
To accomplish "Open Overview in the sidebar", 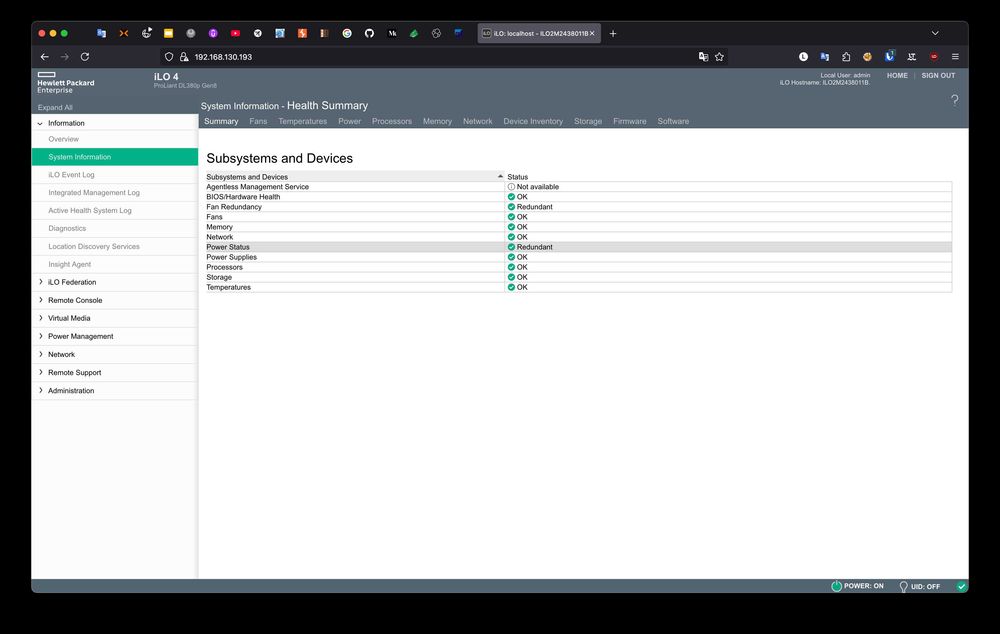I will [x=64, y=139].
